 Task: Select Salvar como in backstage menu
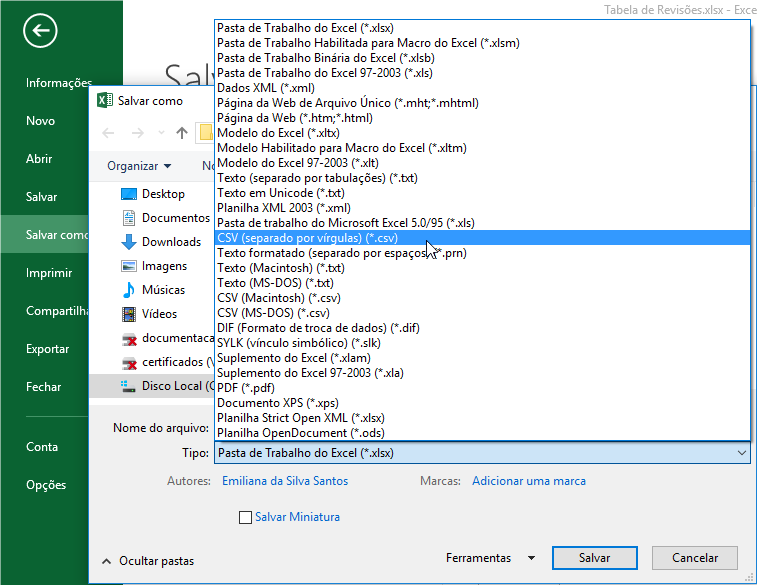44,235
